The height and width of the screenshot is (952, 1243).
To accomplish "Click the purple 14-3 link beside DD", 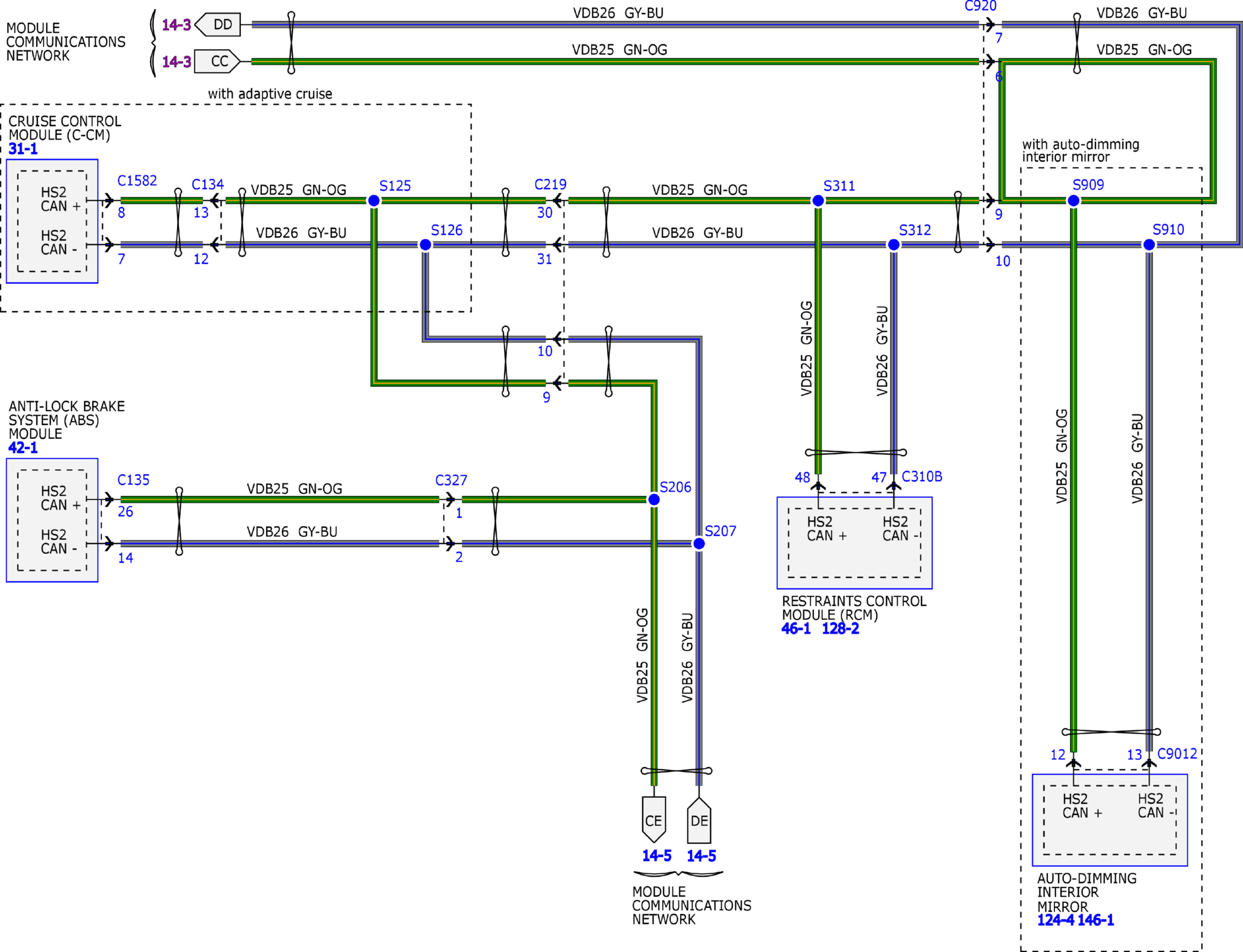I will pyautogui.click(x=176, y=25).
